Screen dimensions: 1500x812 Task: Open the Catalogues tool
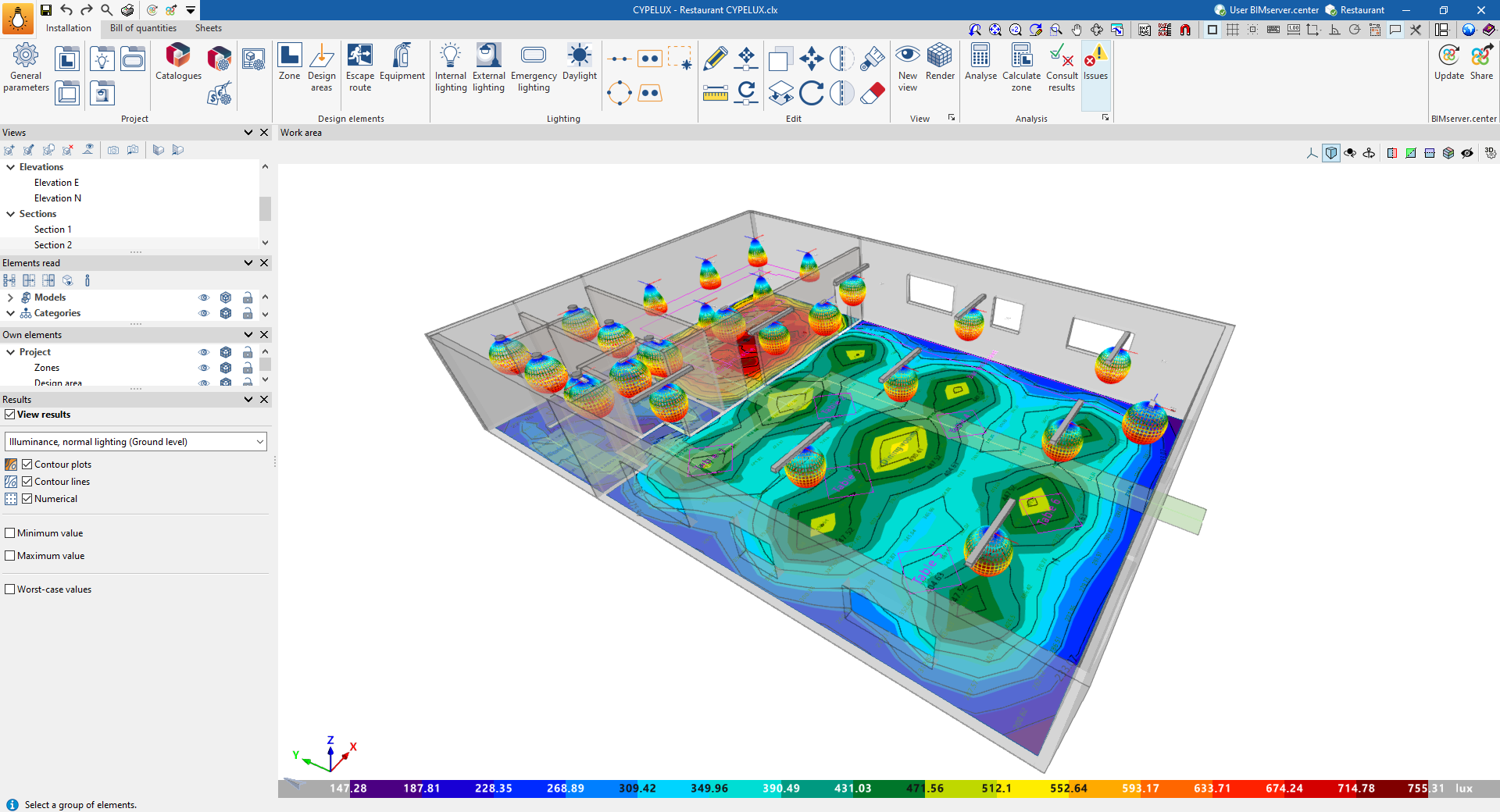pos(178,62)
